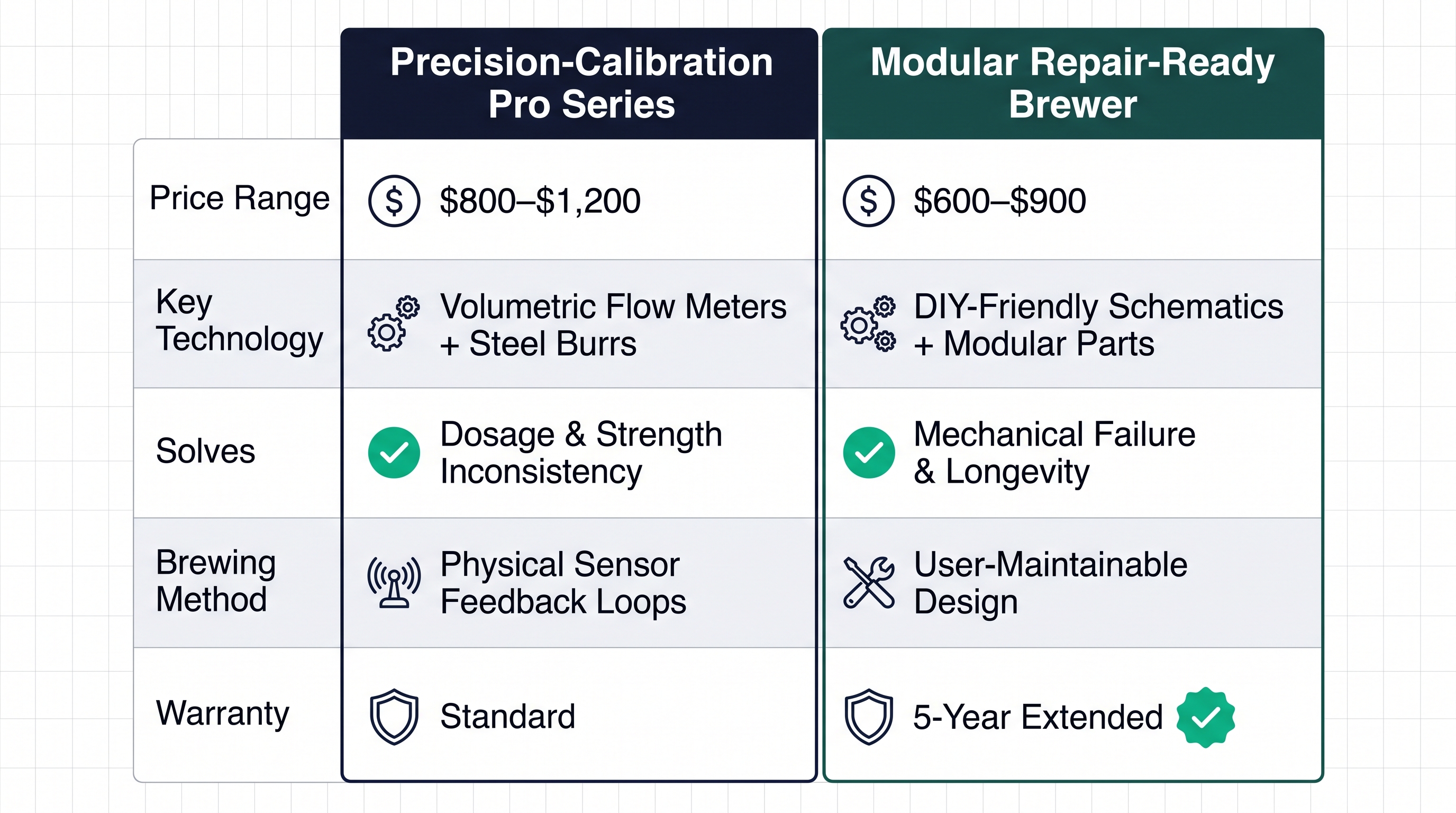Click the wrench and screwdriver icon

click(x=869, y=582)
